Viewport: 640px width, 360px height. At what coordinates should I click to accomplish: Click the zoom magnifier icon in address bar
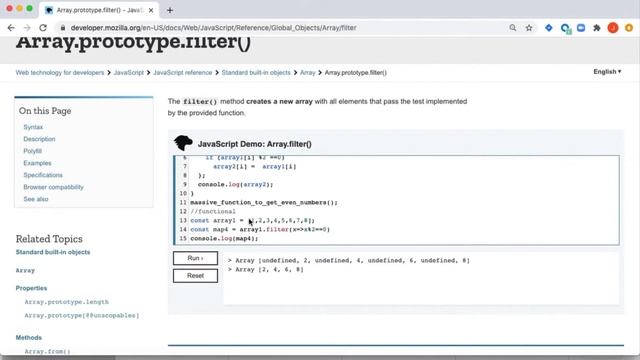pos(513,28)
